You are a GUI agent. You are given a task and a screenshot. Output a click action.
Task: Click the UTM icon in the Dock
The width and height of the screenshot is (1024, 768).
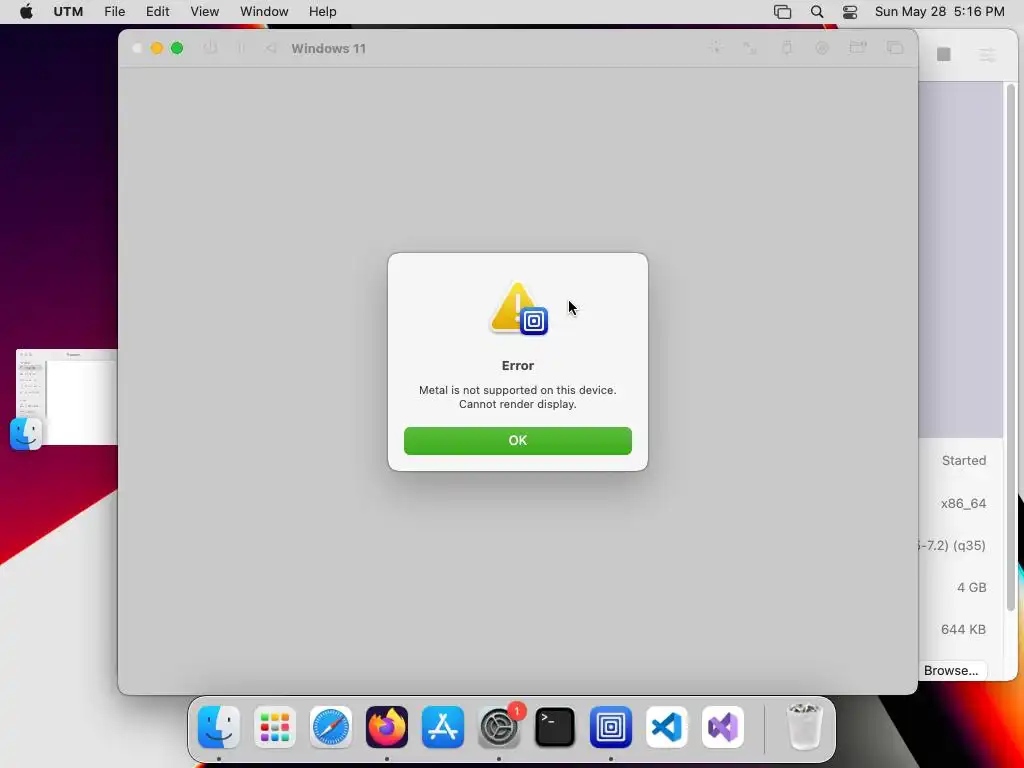pyautogui.click(x=611, y=727)
